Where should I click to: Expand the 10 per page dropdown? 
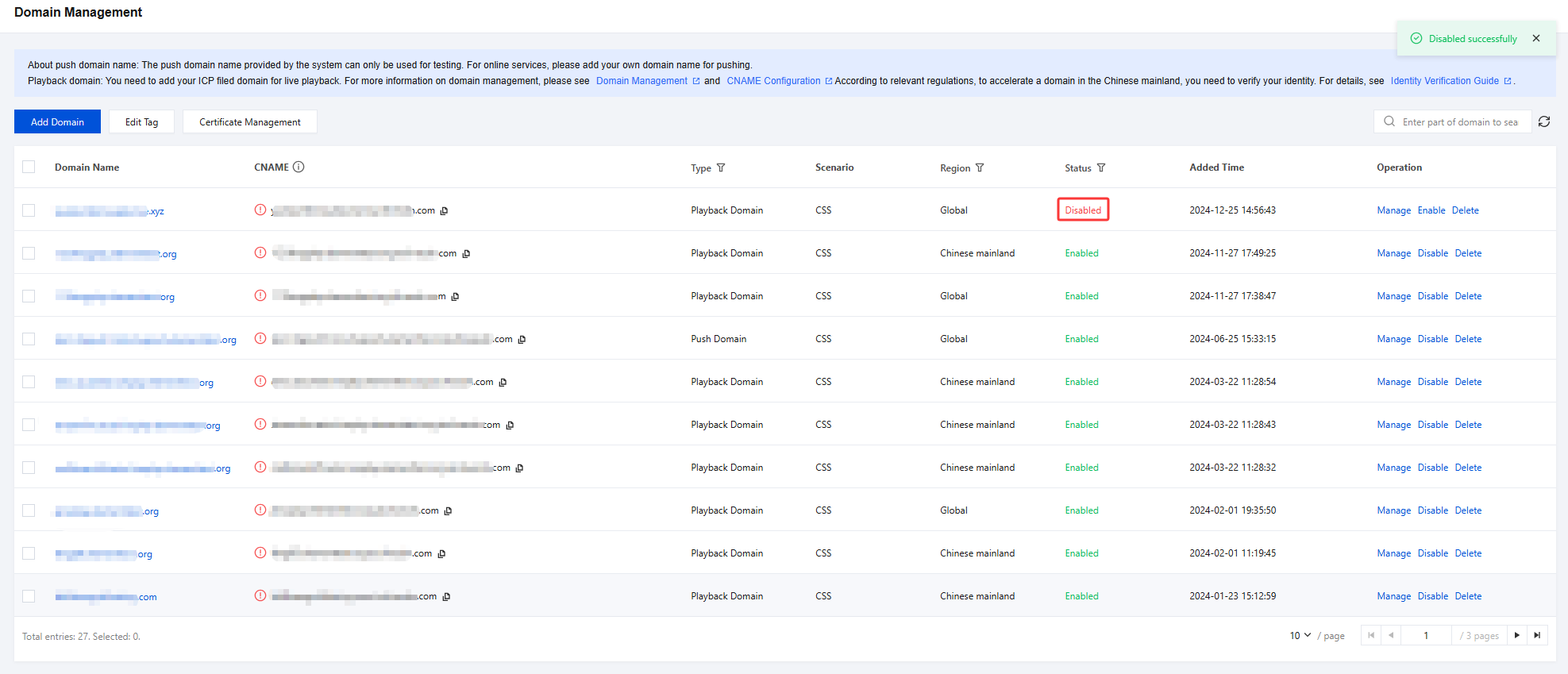tap(1300, 635)
